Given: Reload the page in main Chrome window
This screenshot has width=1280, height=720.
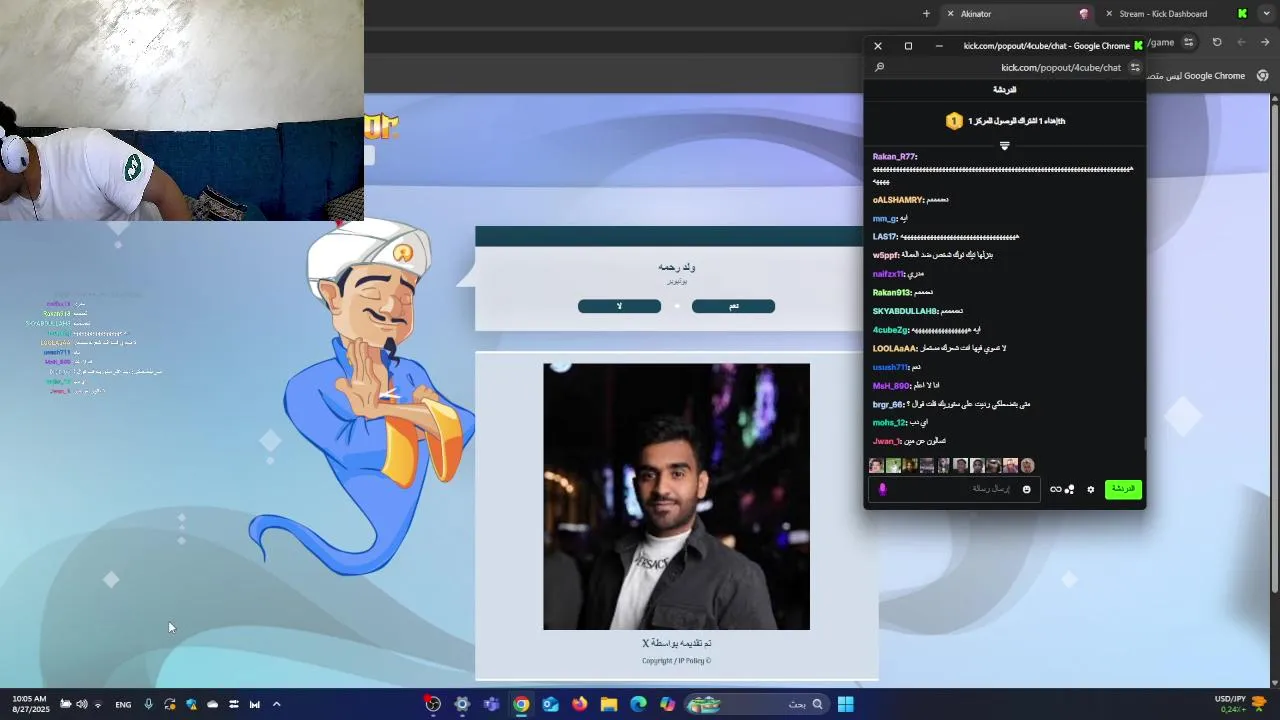Looking at the screenshot, I should coord(1217,42).
